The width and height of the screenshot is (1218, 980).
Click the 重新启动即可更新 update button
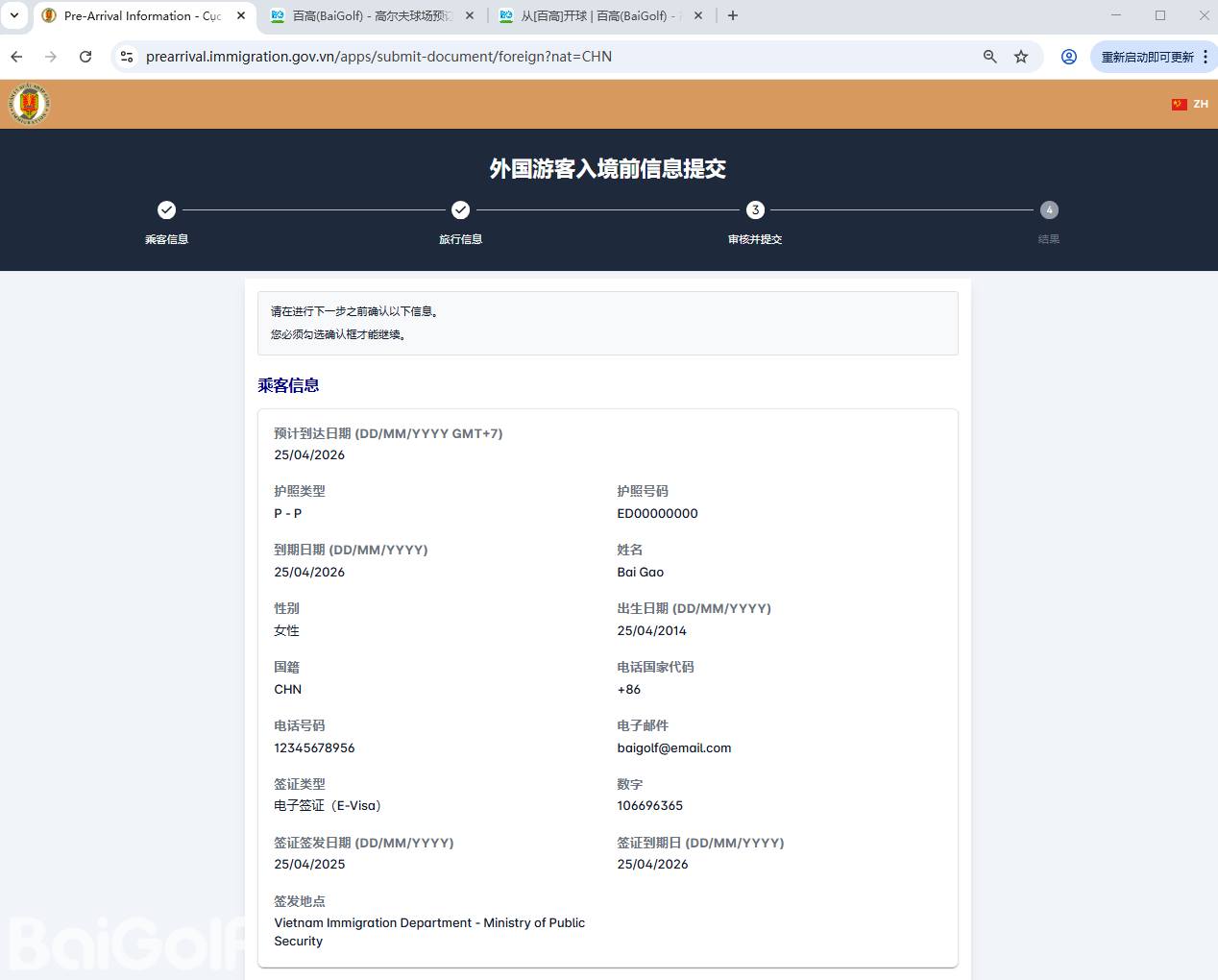[x=1146, y=57]
